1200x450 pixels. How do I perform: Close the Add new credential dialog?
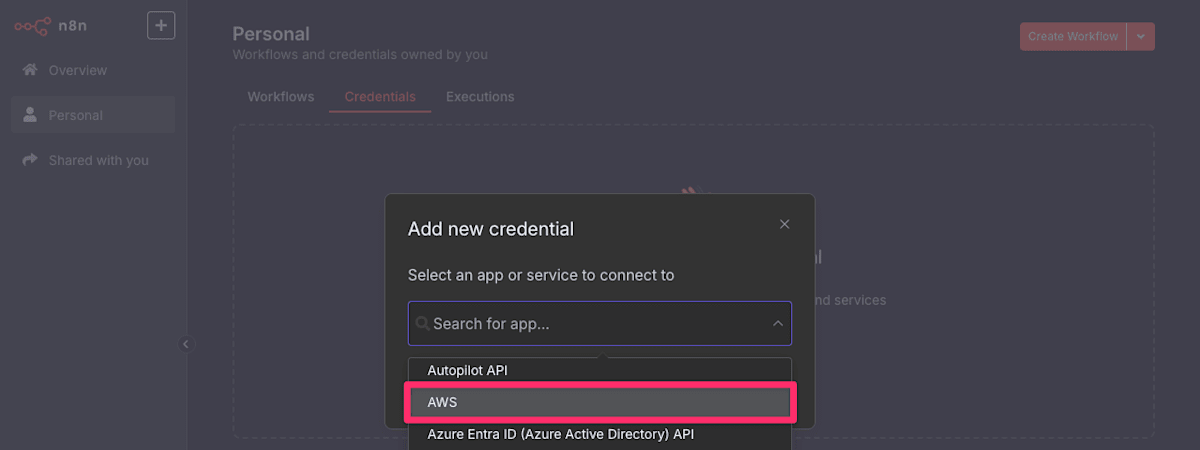click(785, 224)
